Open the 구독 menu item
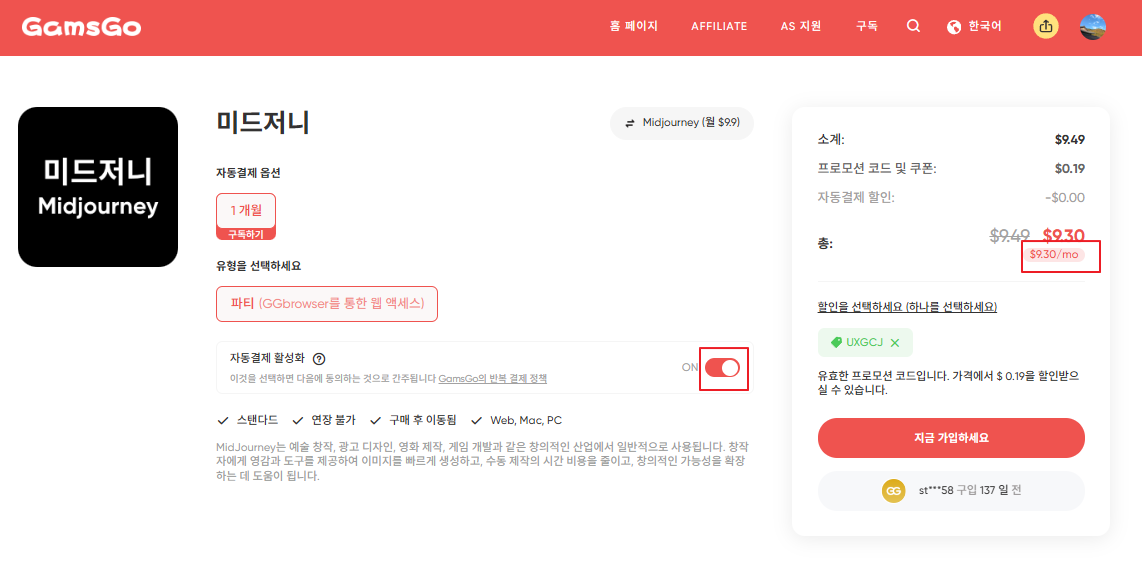The height and width of the screenshot is (569, 1142). pos(867,26)
